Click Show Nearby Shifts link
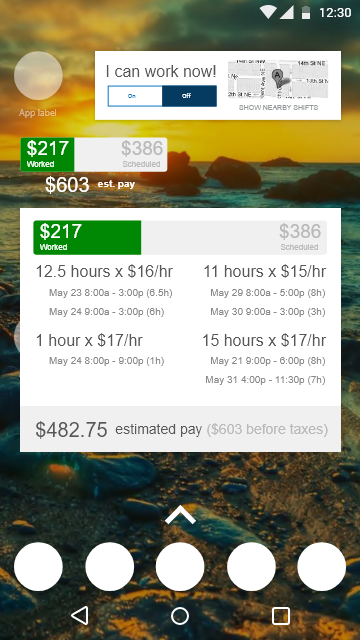This screenshot has height=640, width=360. point(278,108)
